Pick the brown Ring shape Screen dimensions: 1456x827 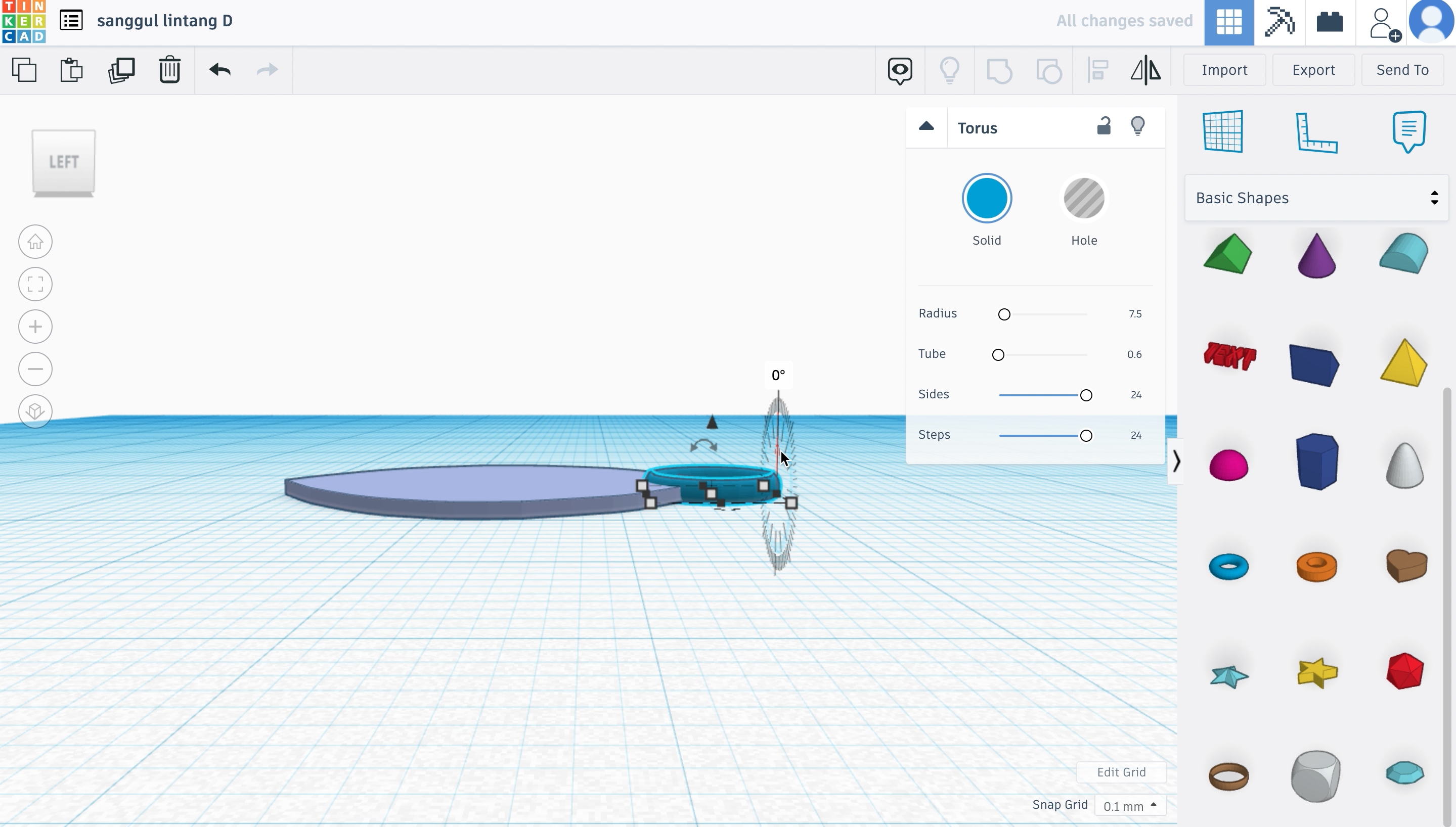1228,776
